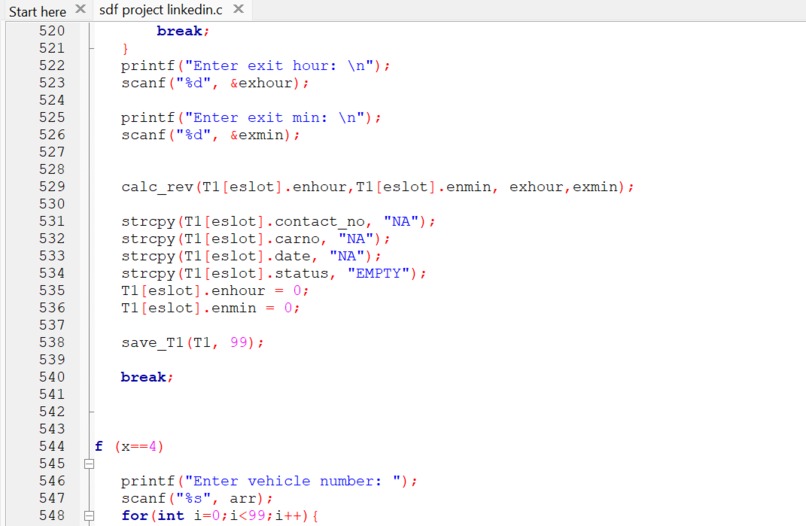Click the (x==4) condition on line 544
The width and height of the screenshot is (806, 526).
[x=139, y=447]
